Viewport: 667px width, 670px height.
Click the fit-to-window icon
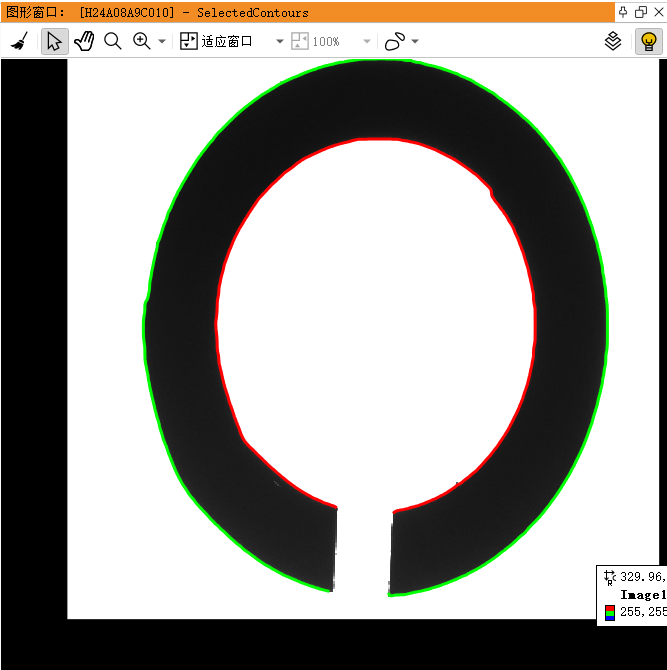click(188, 41)
